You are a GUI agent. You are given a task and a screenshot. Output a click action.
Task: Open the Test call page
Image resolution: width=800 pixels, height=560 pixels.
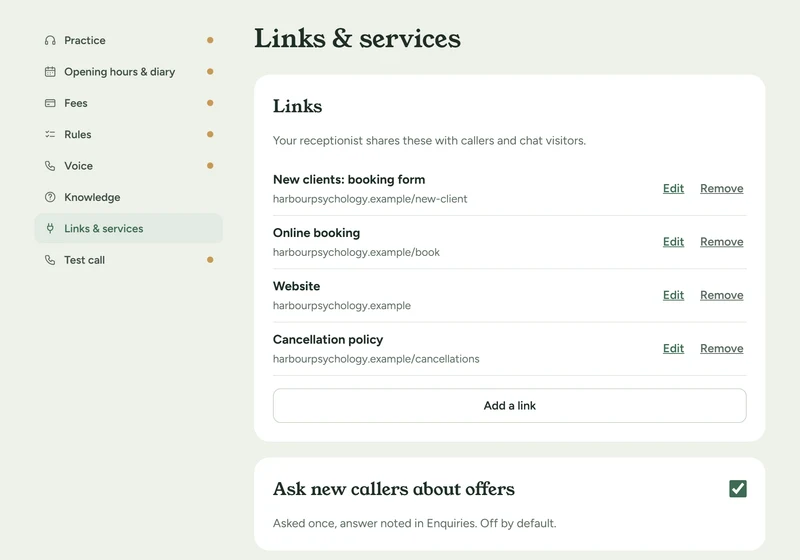pos(129,260)
